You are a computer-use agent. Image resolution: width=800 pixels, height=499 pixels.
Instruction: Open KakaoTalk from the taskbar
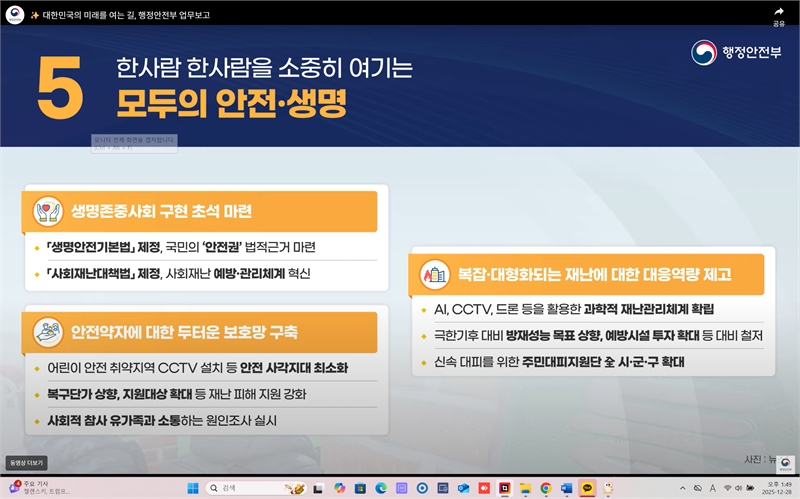point(587,488)
